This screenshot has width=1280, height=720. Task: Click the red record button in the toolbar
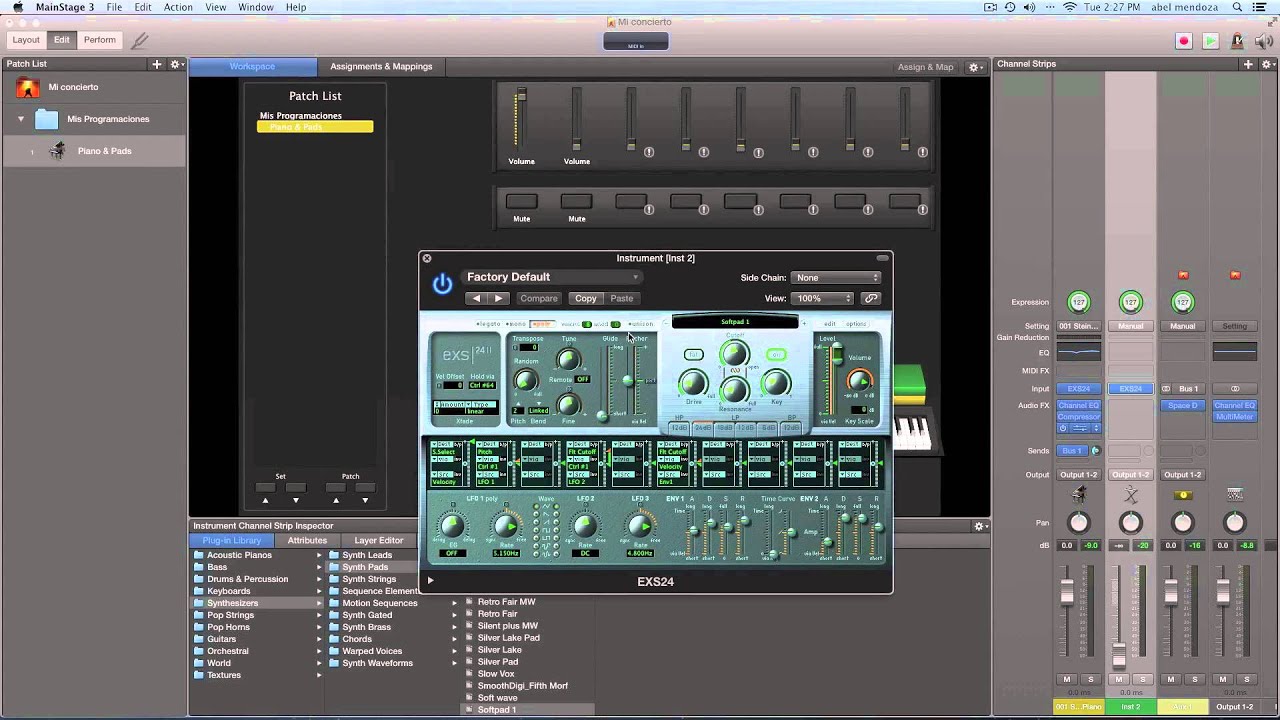click(x=1184, y=41)
